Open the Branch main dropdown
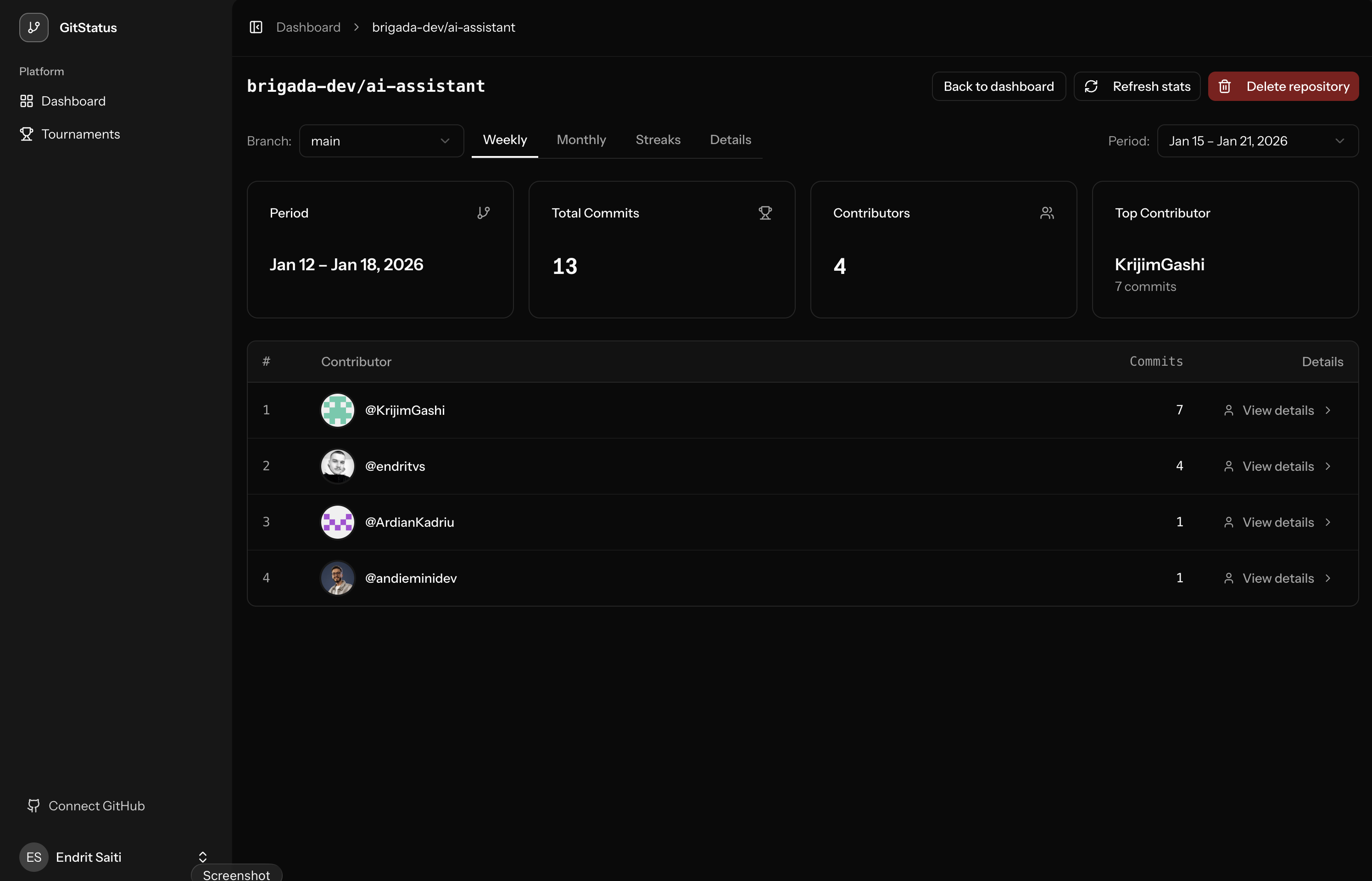This screenshot has width=1372, height=881. 381,141
